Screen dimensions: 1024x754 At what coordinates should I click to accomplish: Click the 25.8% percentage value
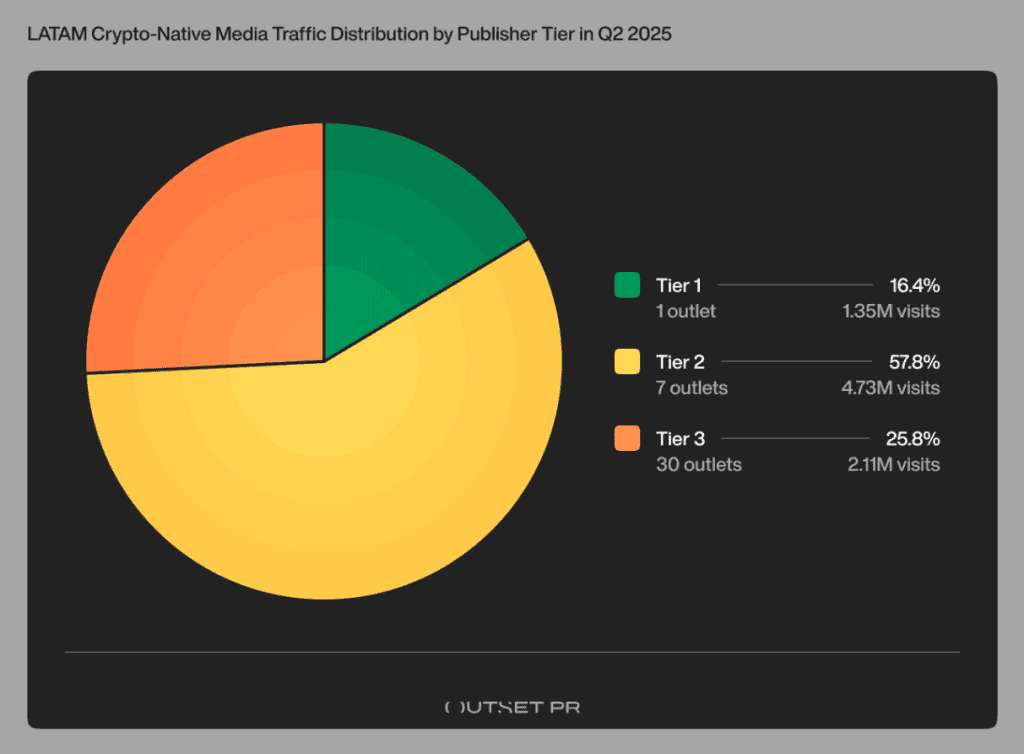point(912,439)
